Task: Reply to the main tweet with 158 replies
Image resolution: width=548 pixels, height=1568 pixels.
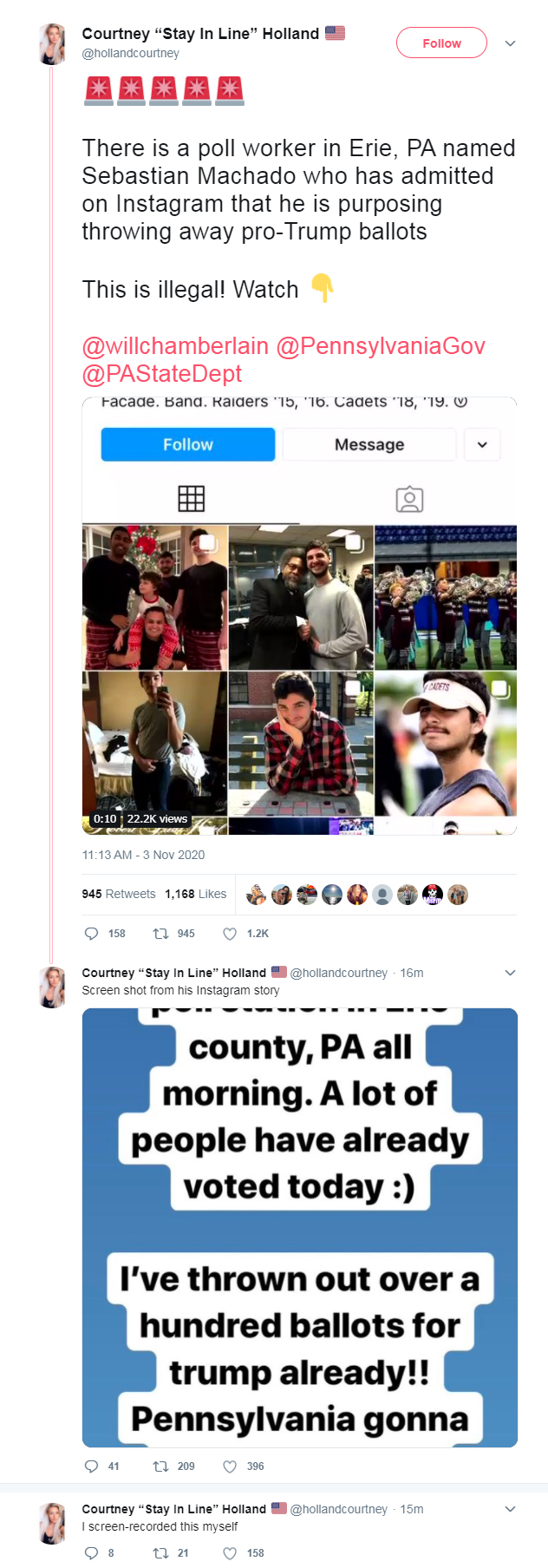Action: pos(91,934)
